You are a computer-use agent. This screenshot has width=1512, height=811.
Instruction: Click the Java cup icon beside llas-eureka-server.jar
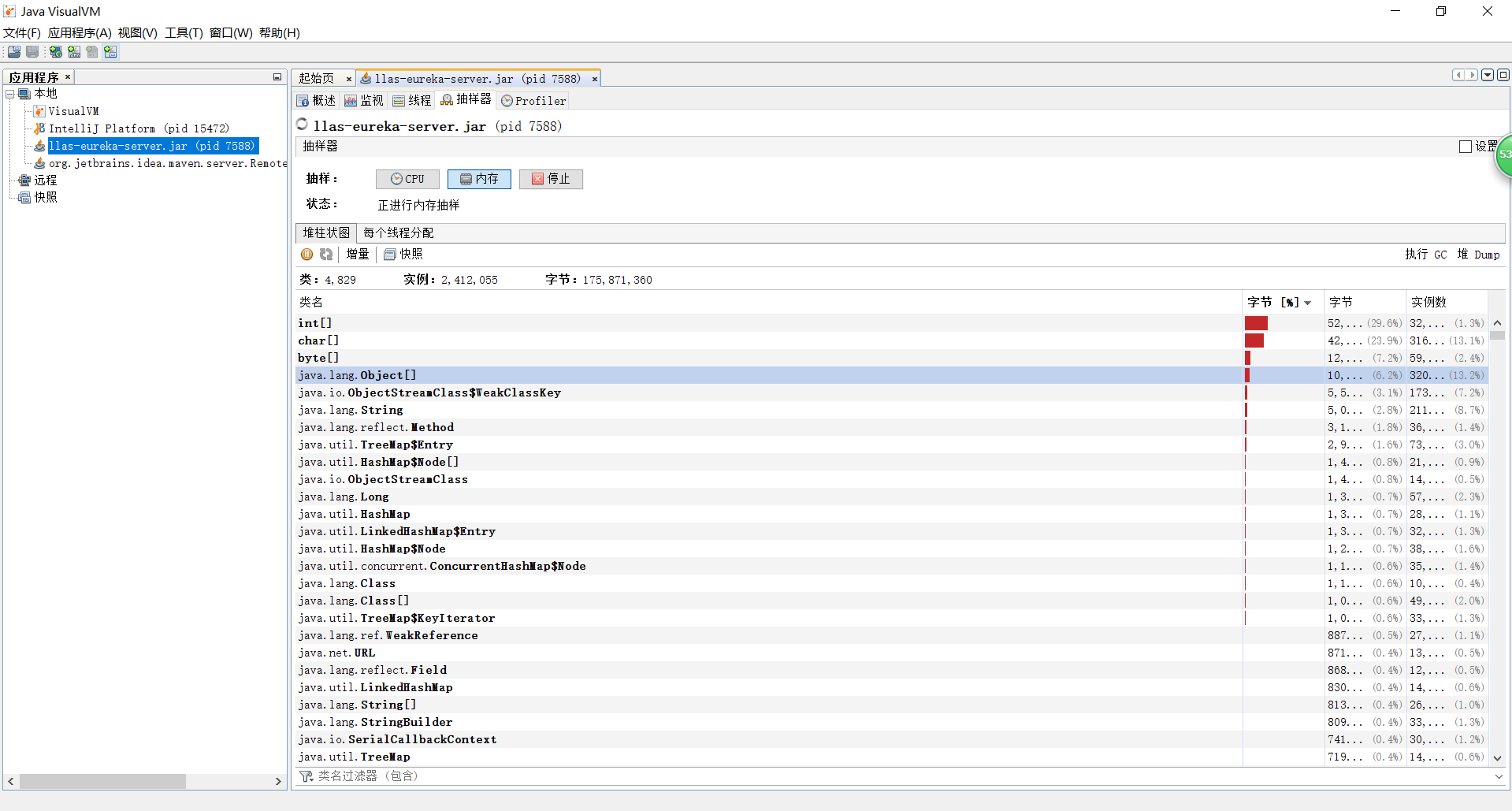click(x=39, y=146)
